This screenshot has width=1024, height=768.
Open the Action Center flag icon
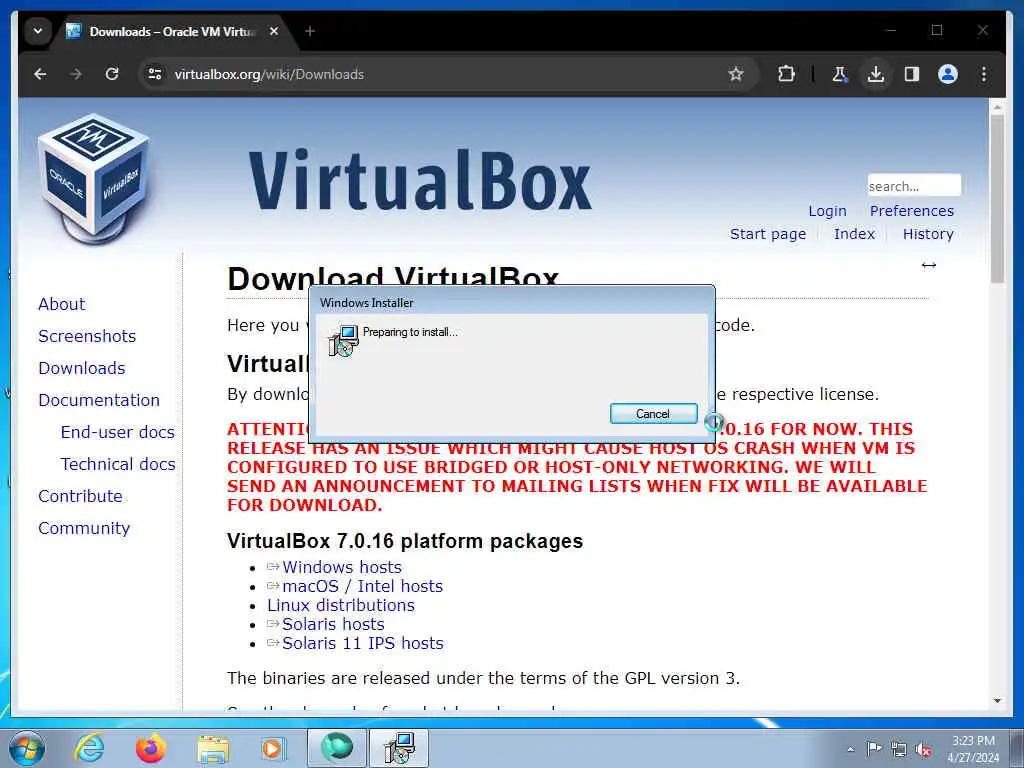click(874, 748)
